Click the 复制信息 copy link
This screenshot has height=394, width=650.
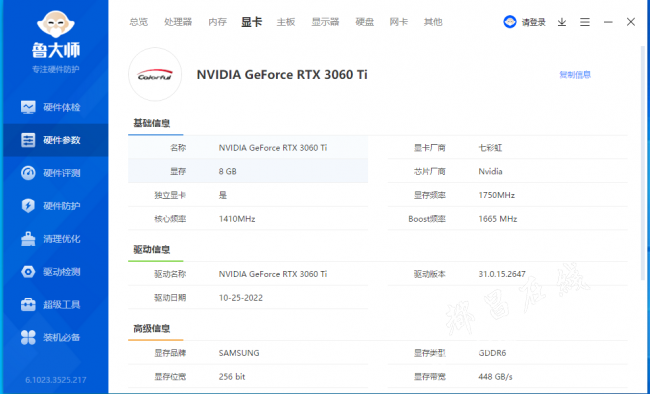coord(575,75)
